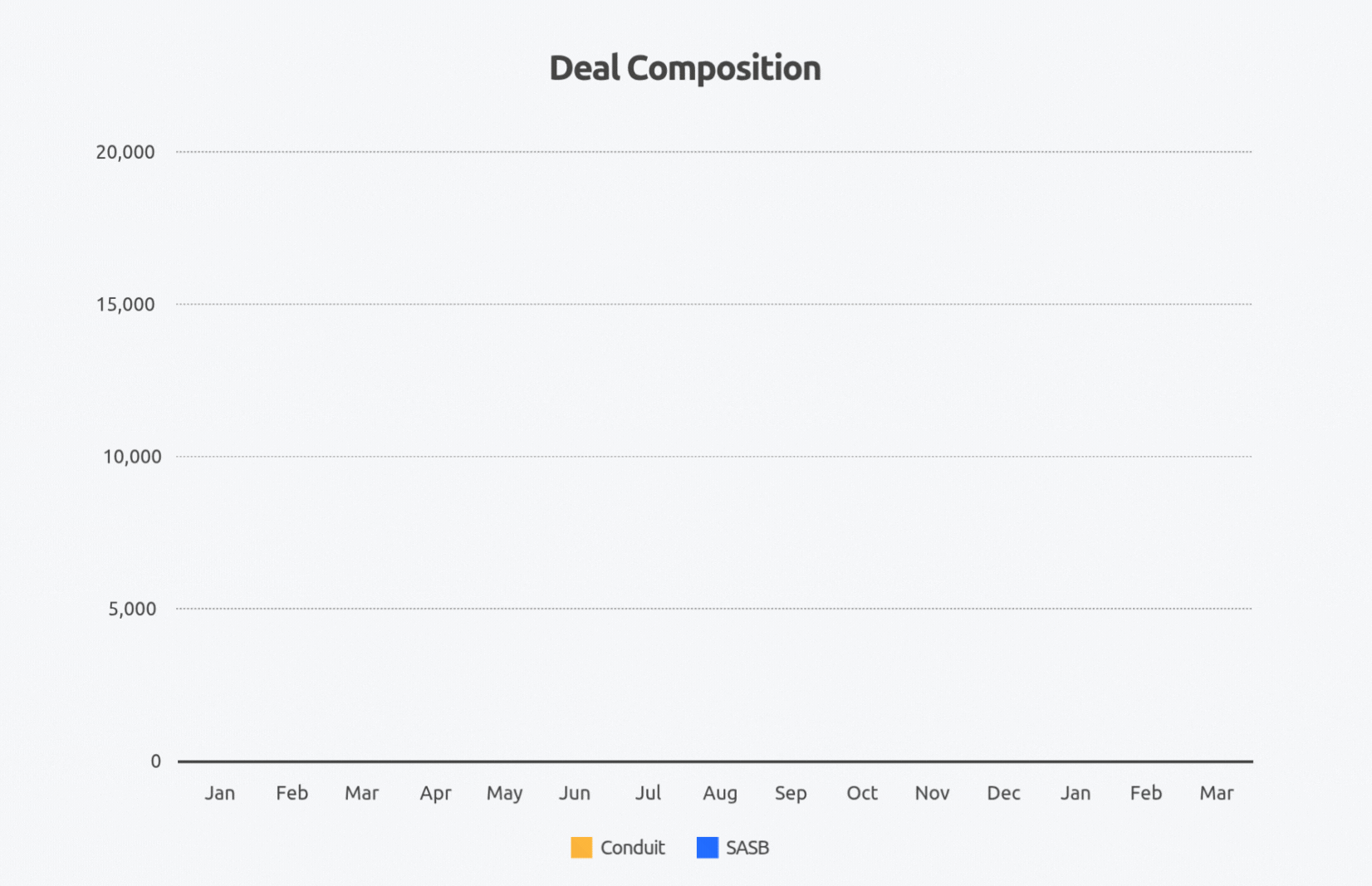Select the Jul x-axis label
The height and width of the screenshot is (886, 1372).
[x=648, y=794]
